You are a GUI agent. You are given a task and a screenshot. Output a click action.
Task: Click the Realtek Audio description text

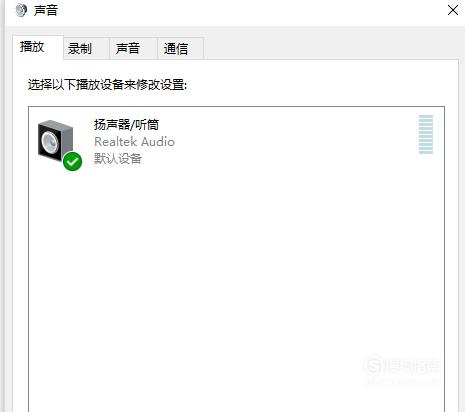tap(134, 142)
